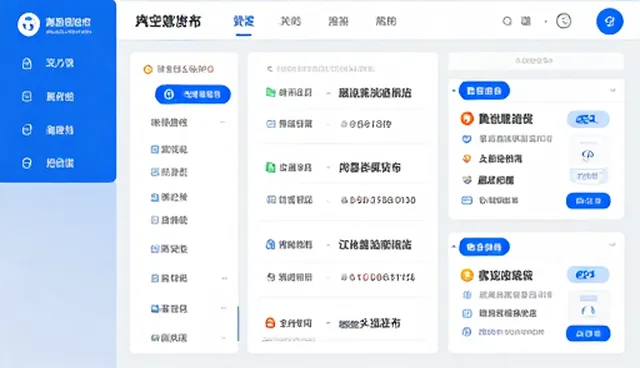The image size is (640, 368).
Task: Click the white round logo in the blue sidebar
Action: coord(29,24)
